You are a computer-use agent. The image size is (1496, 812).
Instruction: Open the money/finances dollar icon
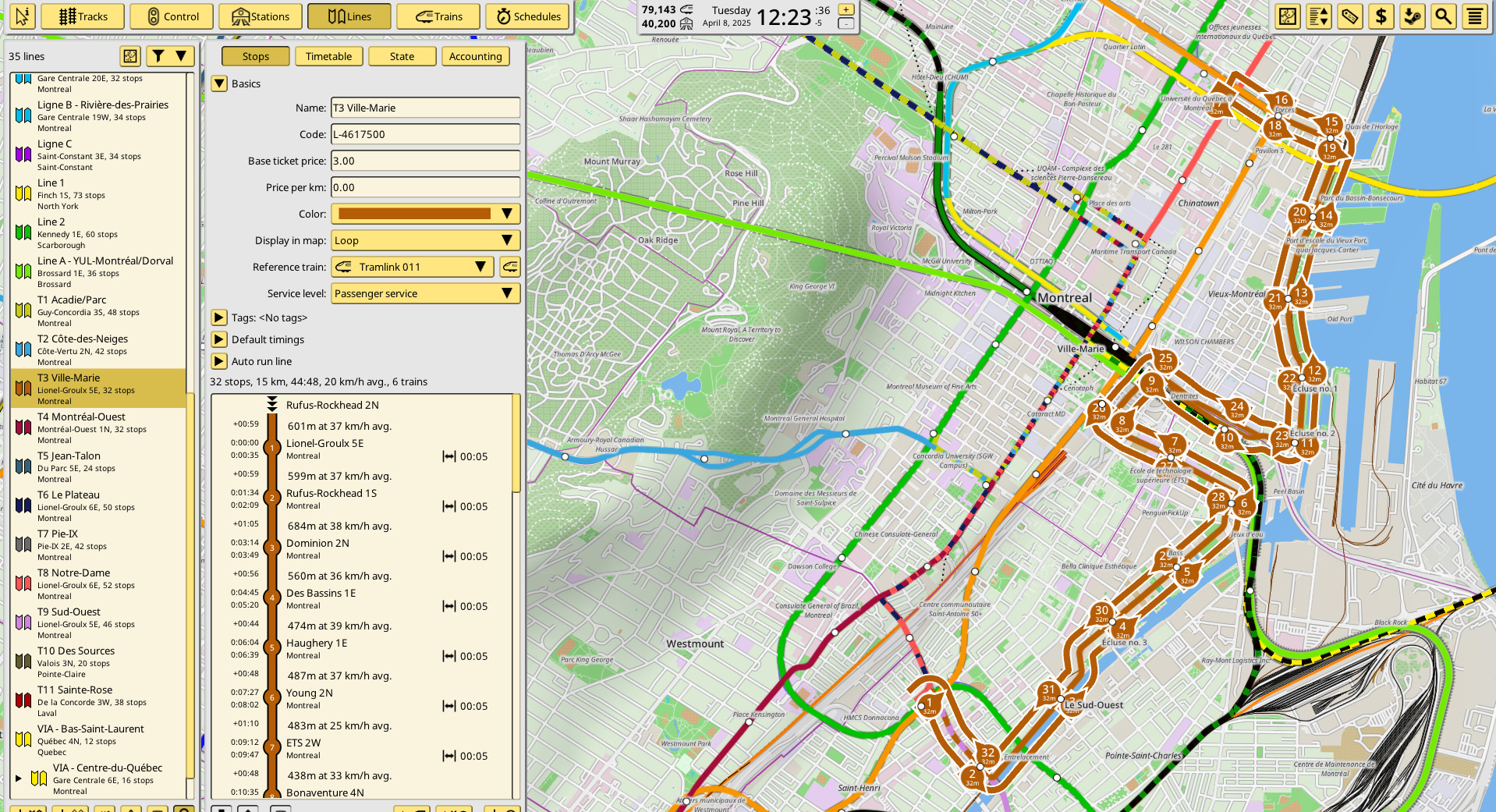pyautogui.click(x=1381, y=16)
